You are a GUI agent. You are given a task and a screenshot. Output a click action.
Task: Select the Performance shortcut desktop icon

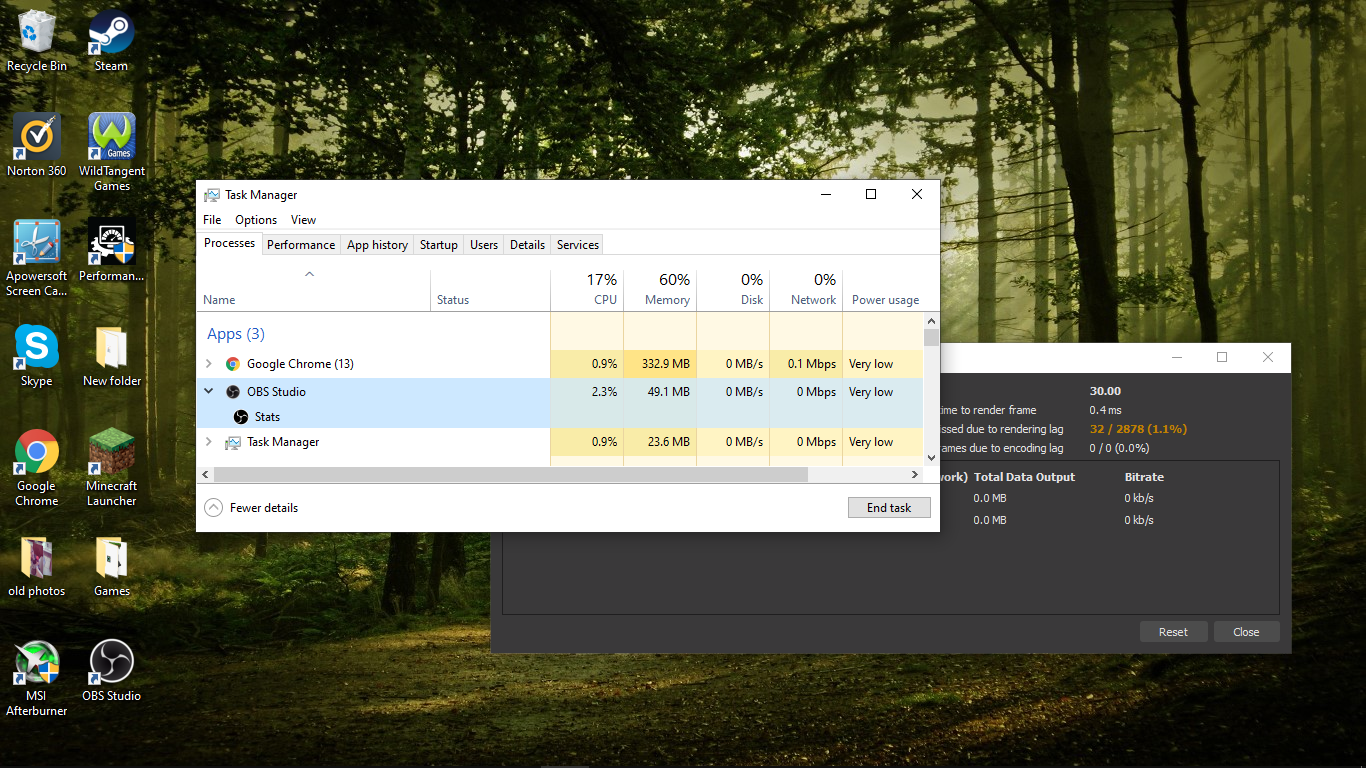click(112, 250)
